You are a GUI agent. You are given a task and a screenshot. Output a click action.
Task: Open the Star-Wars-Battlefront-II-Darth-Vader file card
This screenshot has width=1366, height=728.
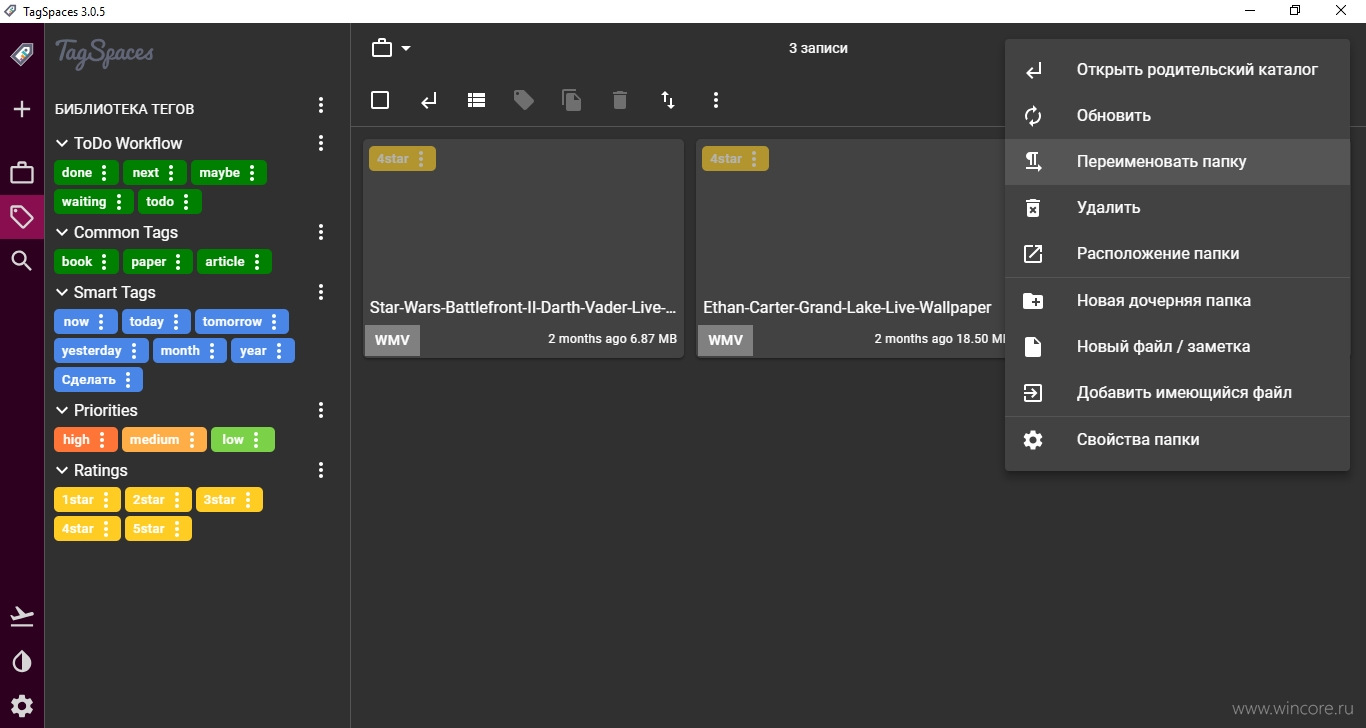(524, 249)
